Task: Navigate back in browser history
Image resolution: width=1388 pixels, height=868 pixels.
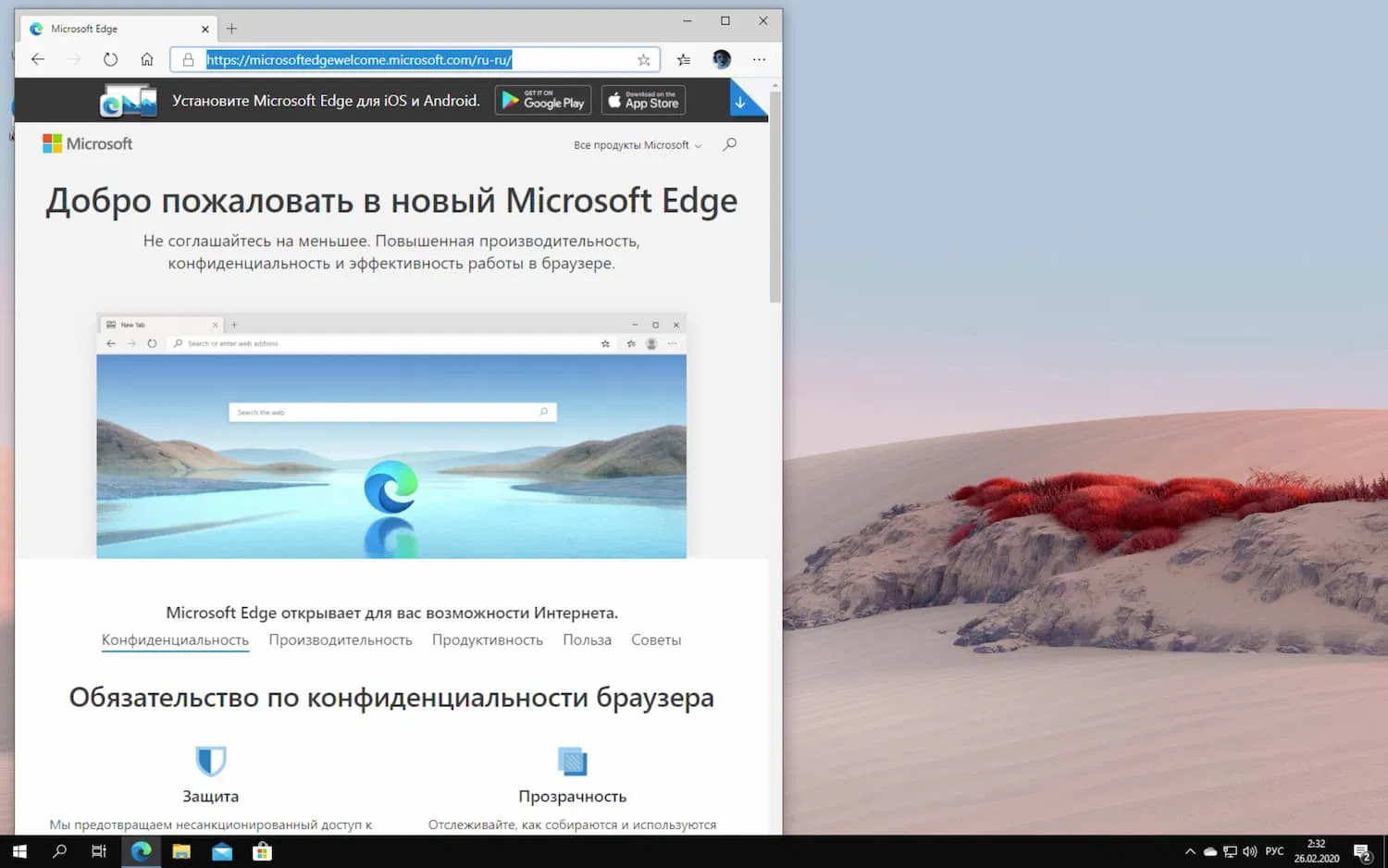Action: [37, 58]
